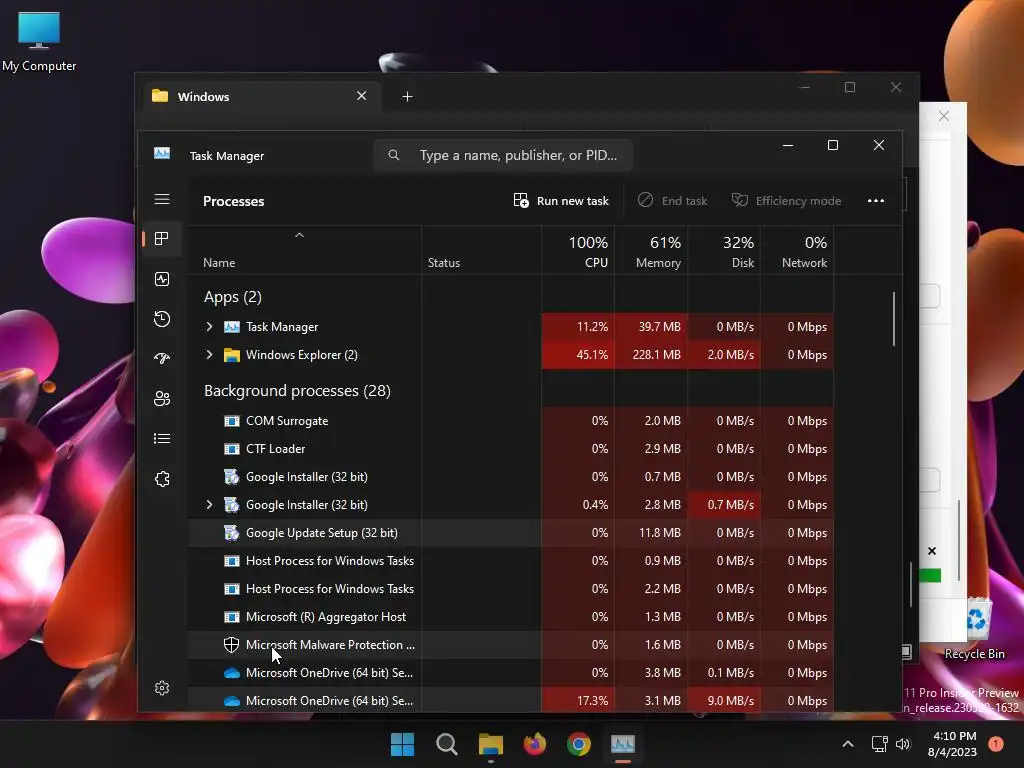Click the CTF Loader process icon

click(x=232, y=449)
